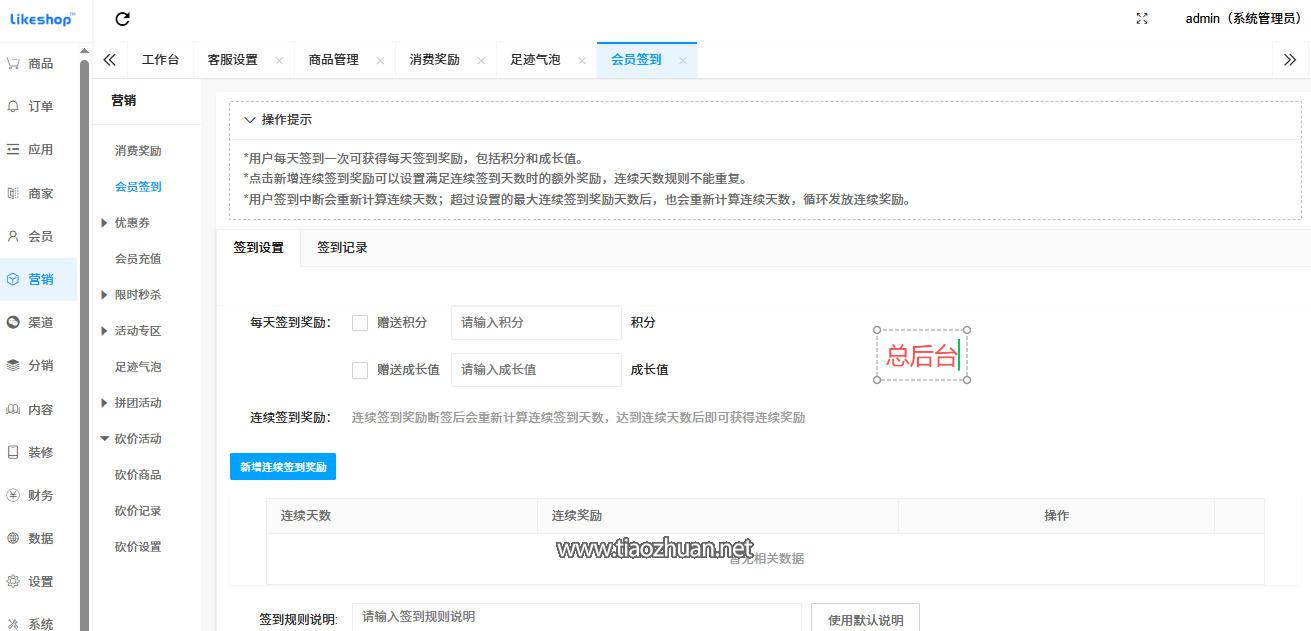Focus the 请输入积分 input field
1311x631 pixels.
pyautogui.click(x=536, y=323)
